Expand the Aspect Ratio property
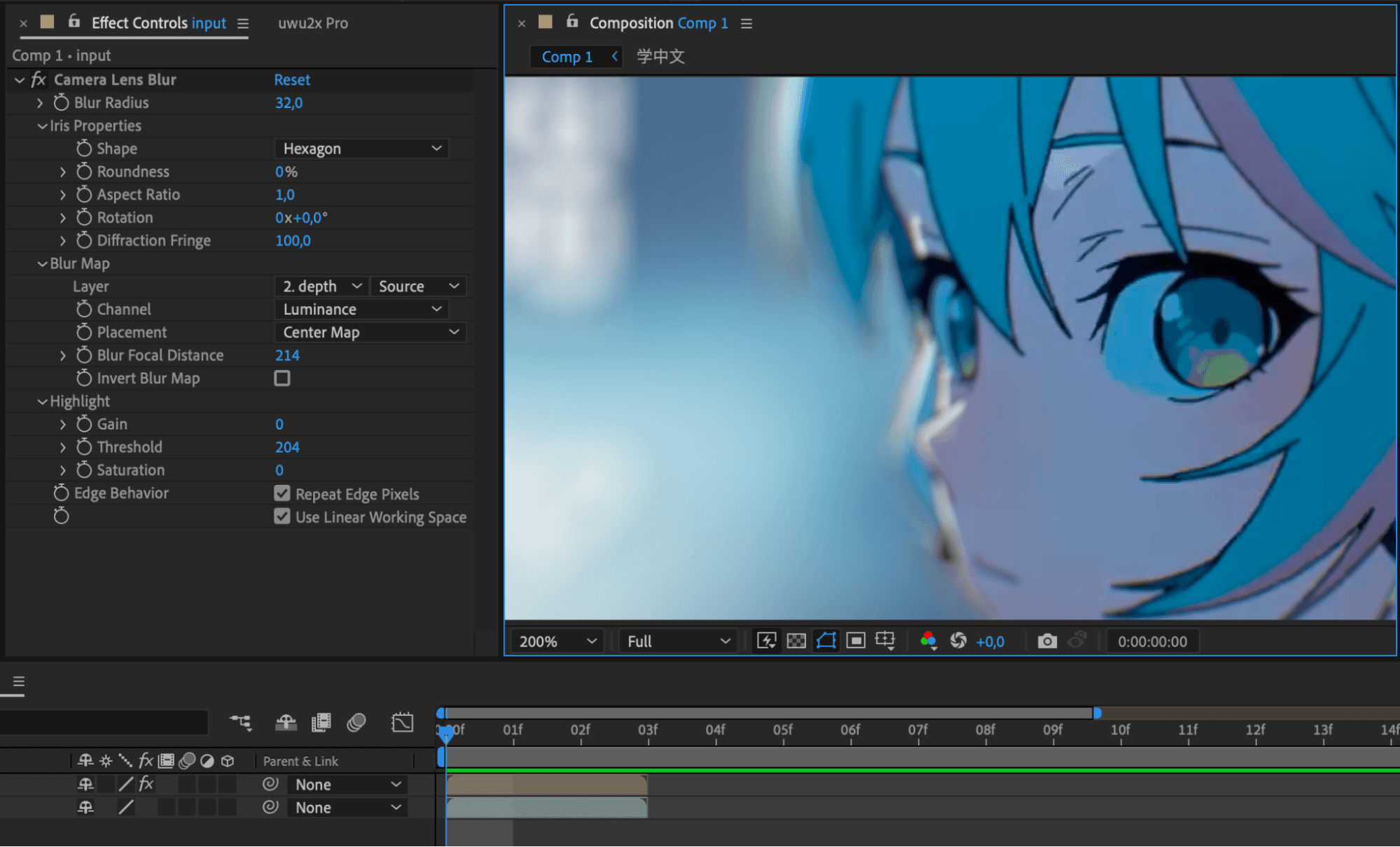The image size is (1400, 847). point(63,195)
